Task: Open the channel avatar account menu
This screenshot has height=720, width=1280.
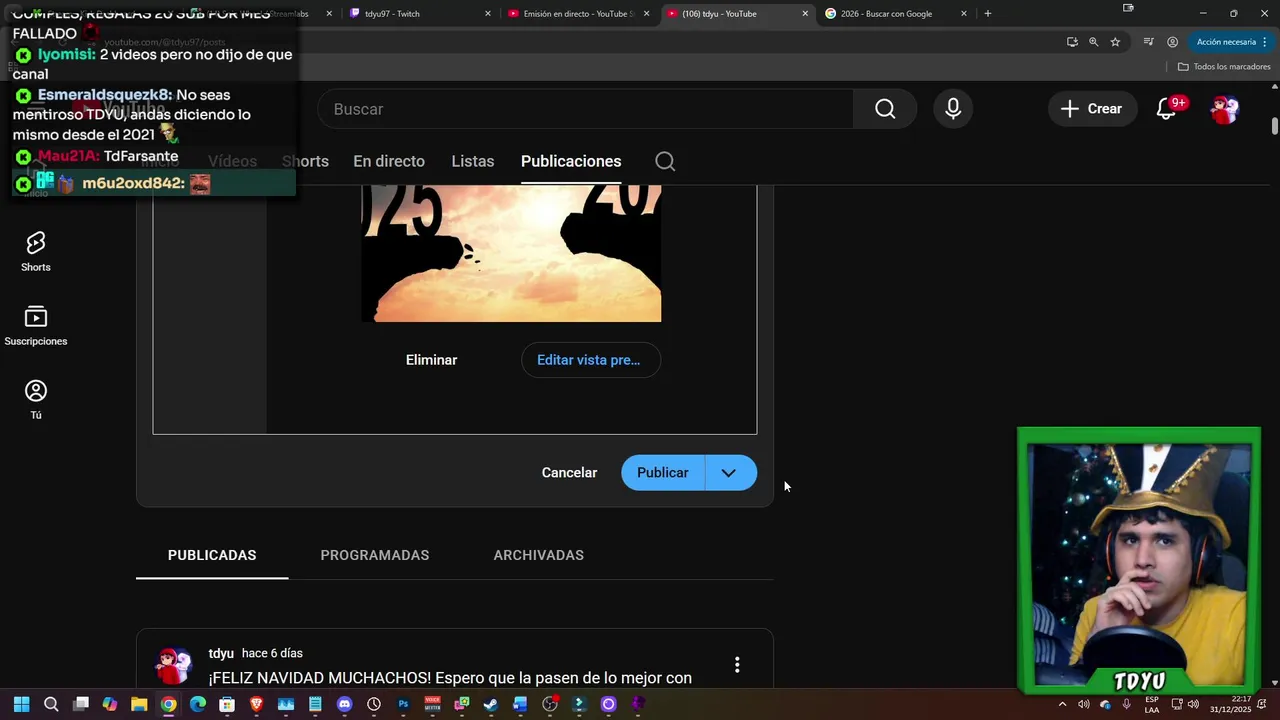Action: pos(1225,109)
